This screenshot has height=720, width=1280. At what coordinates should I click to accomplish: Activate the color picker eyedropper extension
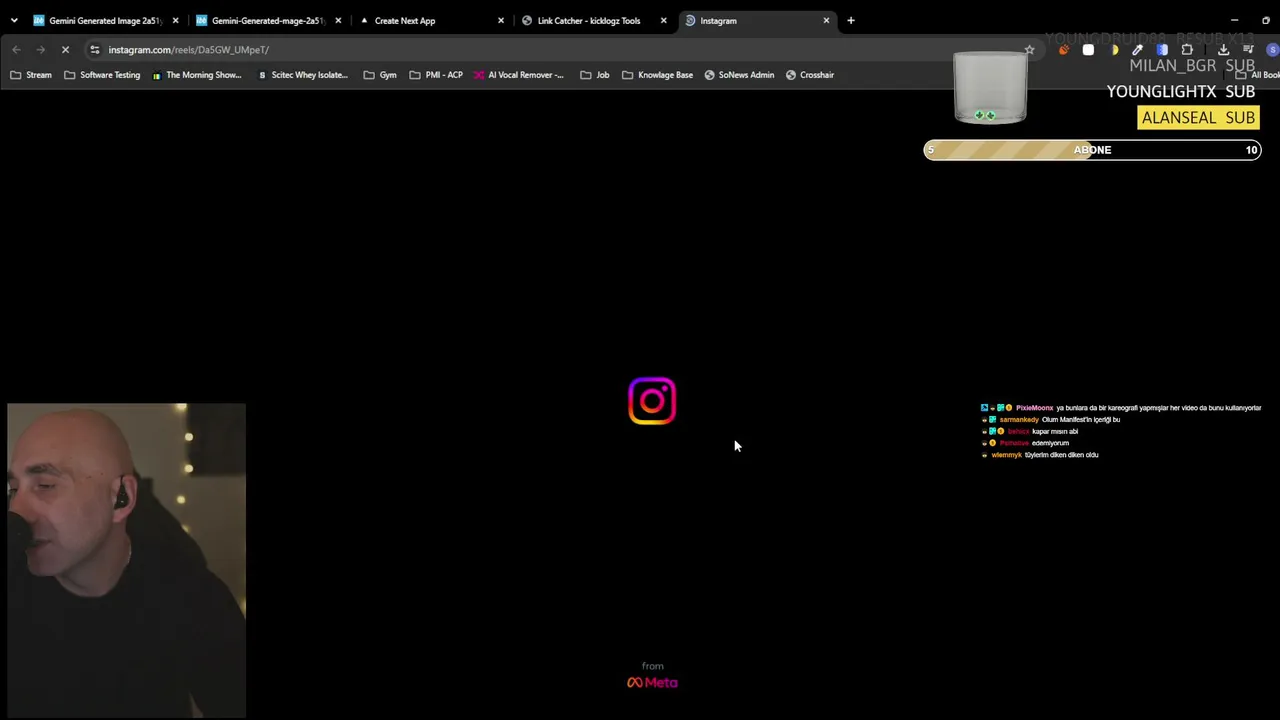click(x=1137, y=49)
